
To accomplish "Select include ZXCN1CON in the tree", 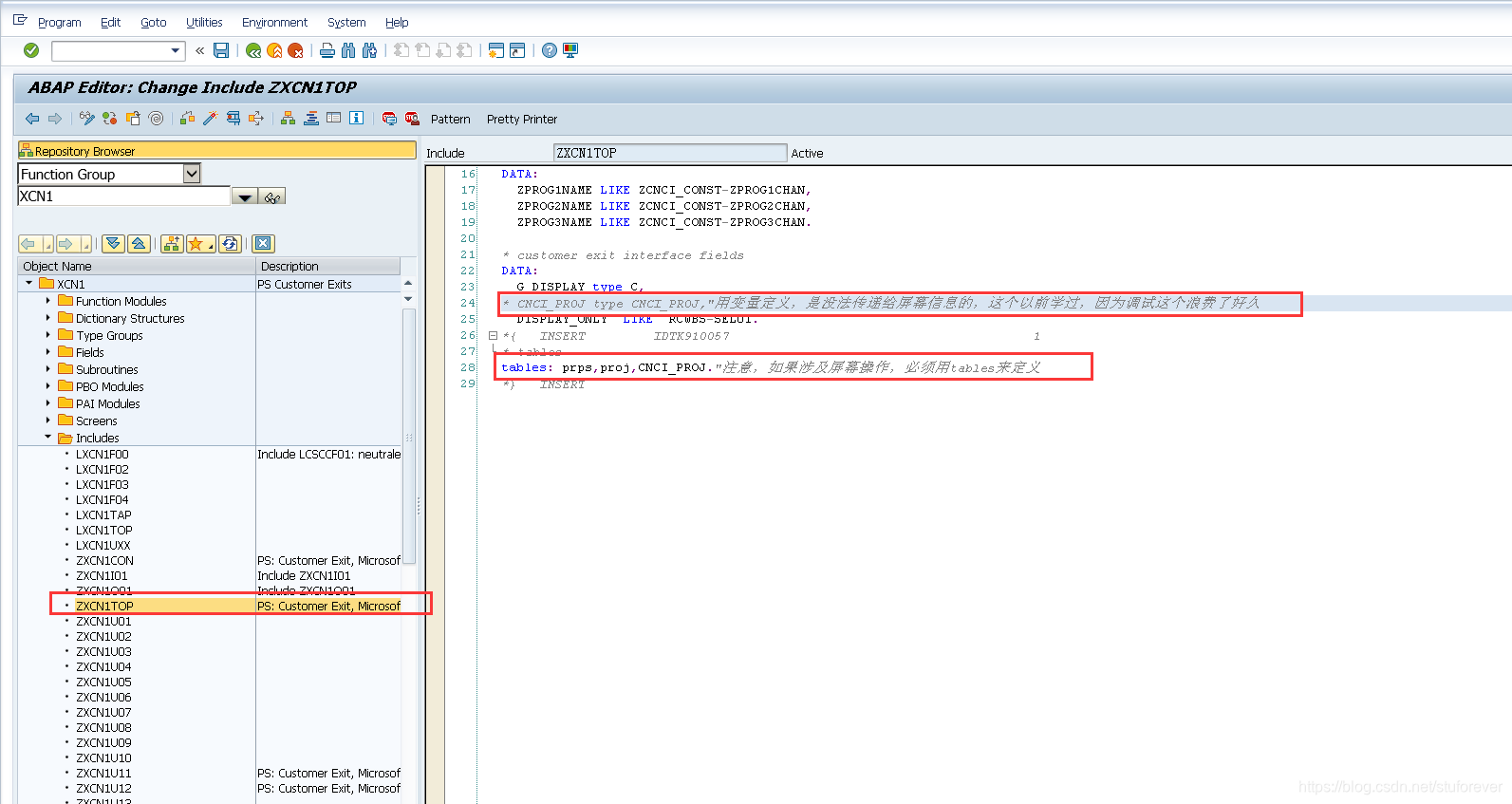I will click(104, 560).
